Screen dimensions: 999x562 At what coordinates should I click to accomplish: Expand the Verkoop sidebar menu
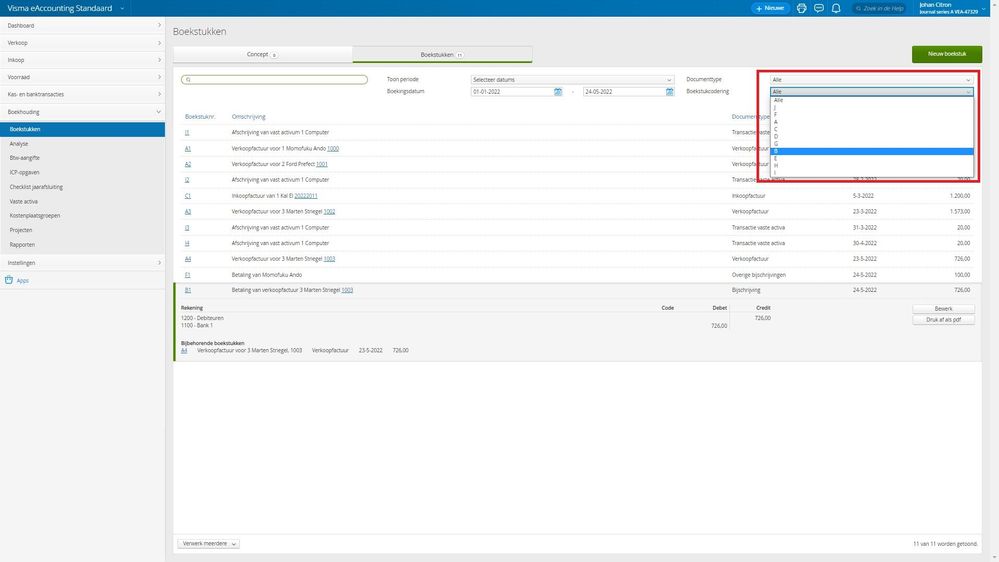coord(82,43)
